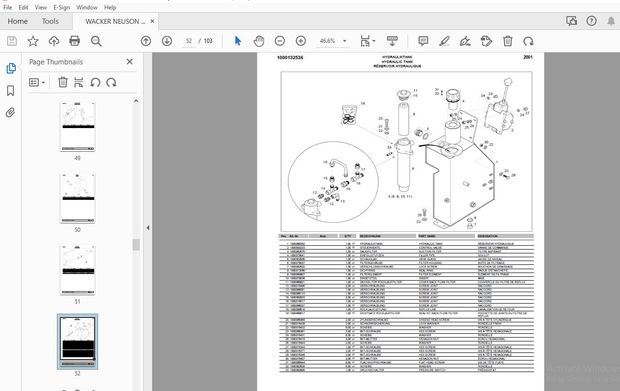Delete pages using thumbnails panel trash icon
The width and height of the screenshot is (620, 391).
[x=62, y=82]
